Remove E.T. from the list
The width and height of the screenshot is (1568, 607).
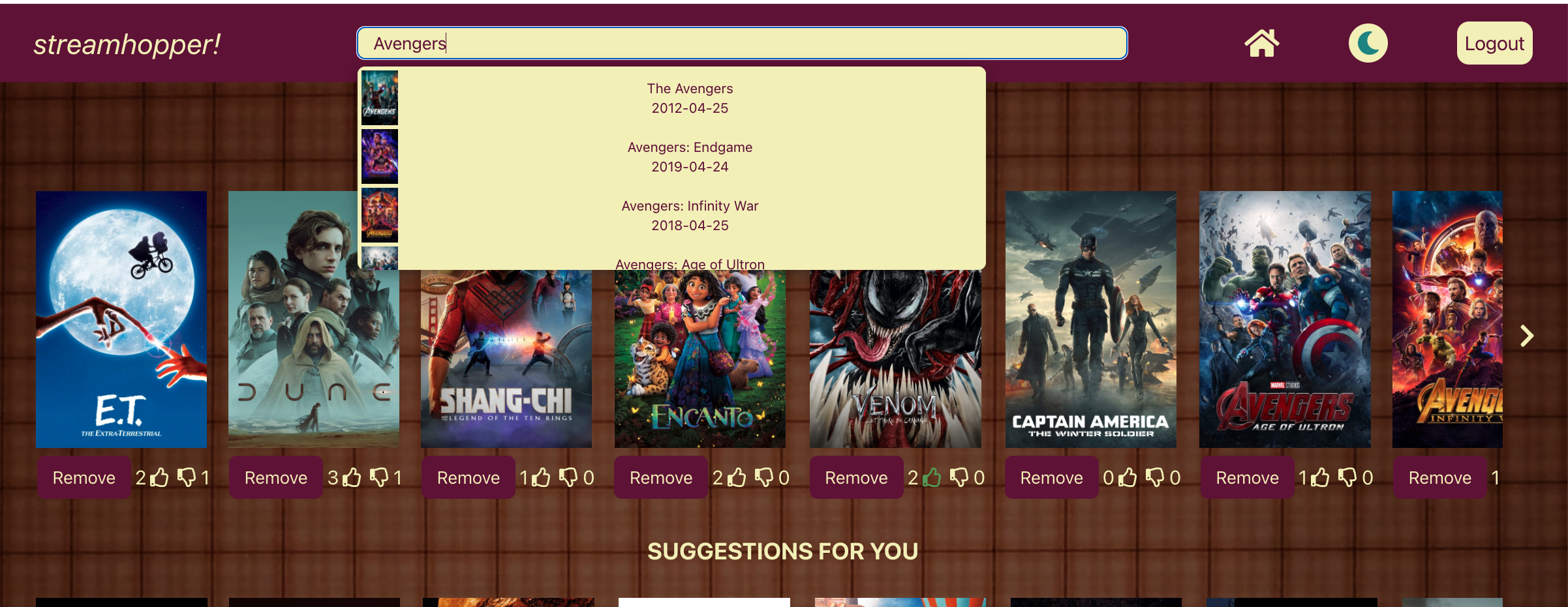(84, 478)
